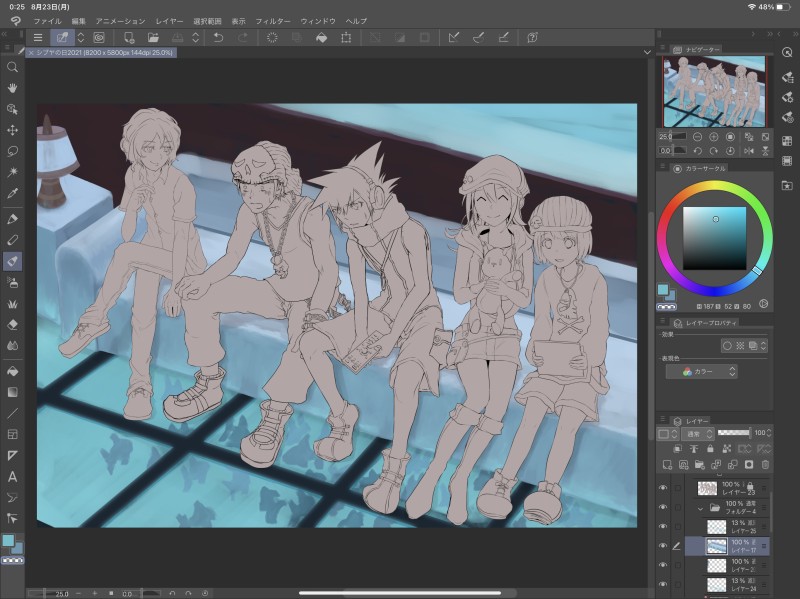800x599 pixels.
Task: Pick the eyedropper tool
Action: pos(13,192)
